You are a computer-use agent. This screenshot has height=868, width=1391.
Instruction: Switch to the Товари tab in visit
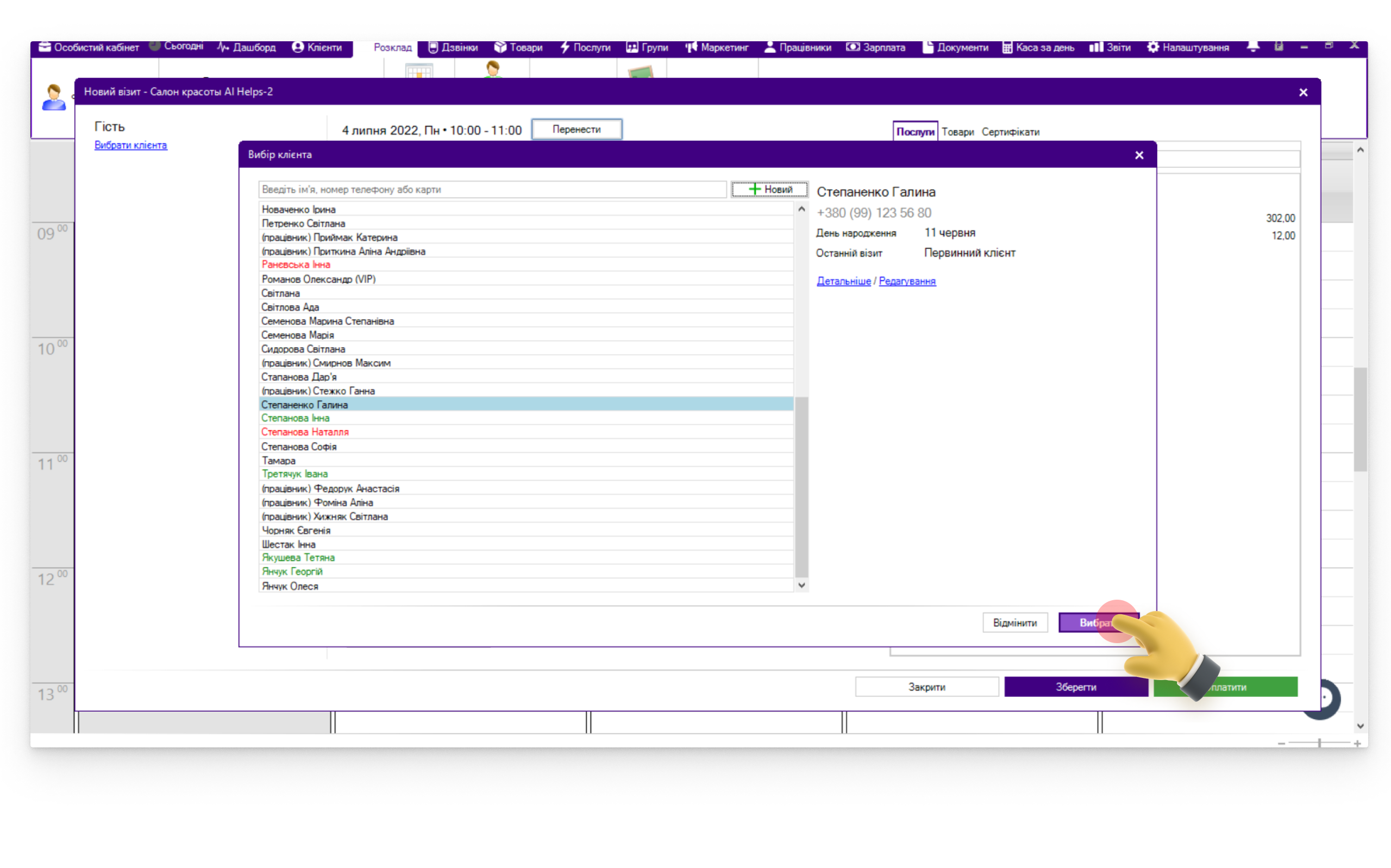(x=957, y=132)
